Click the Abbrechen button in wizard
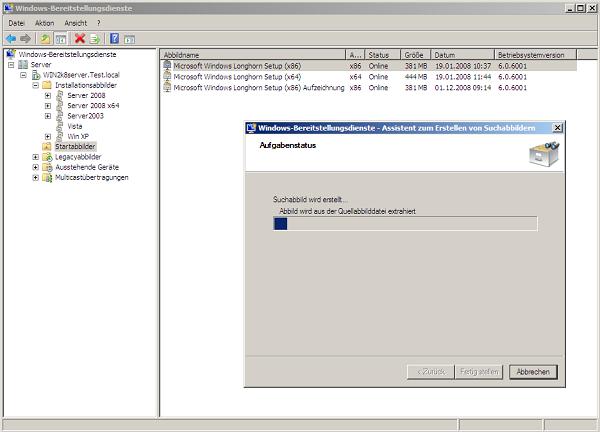The width and height of the screenshot is (600, 432). [533, 372]
